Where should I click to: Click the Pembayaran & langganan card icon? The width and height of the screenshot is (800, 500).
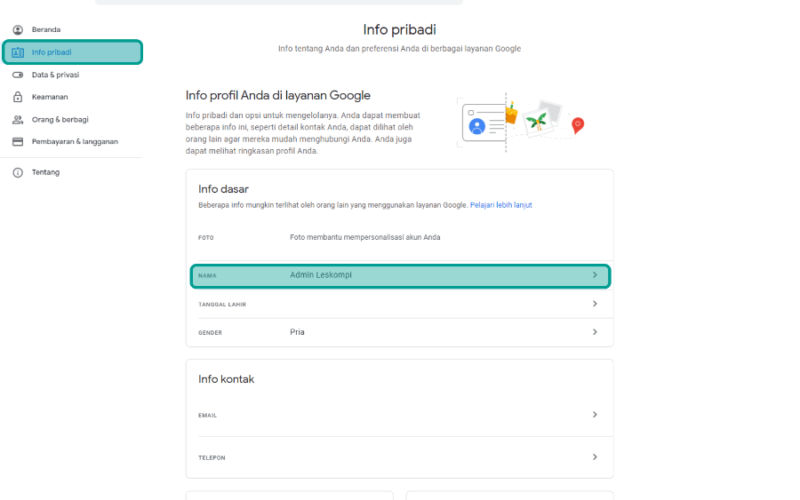pos(18,141)
